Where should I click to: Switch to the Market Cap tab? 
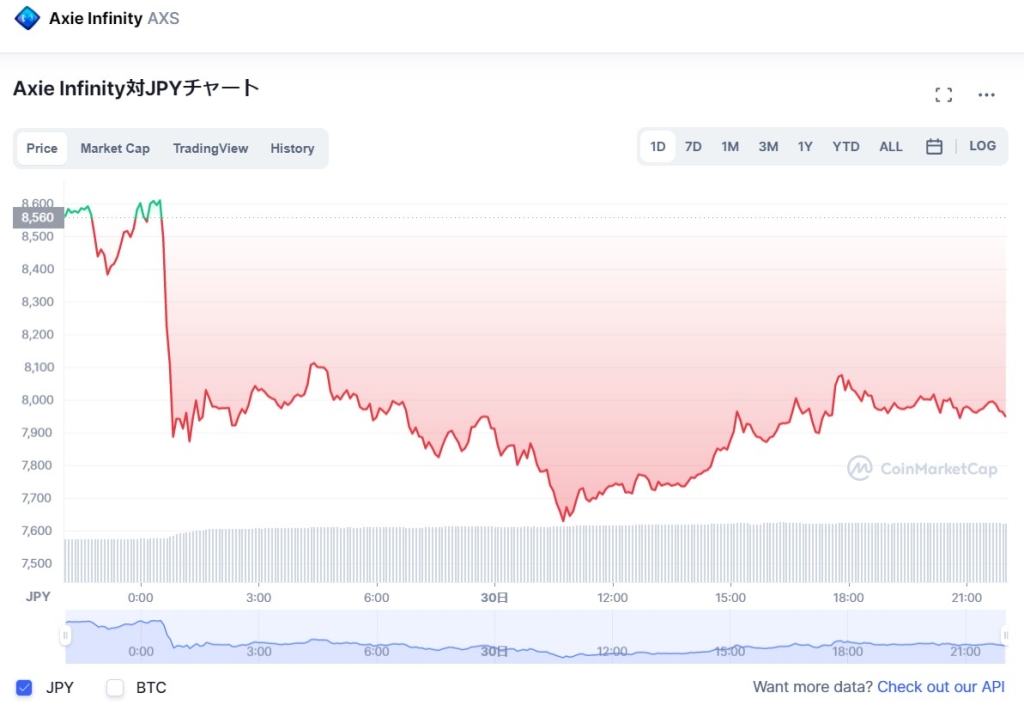coord(115,148)
